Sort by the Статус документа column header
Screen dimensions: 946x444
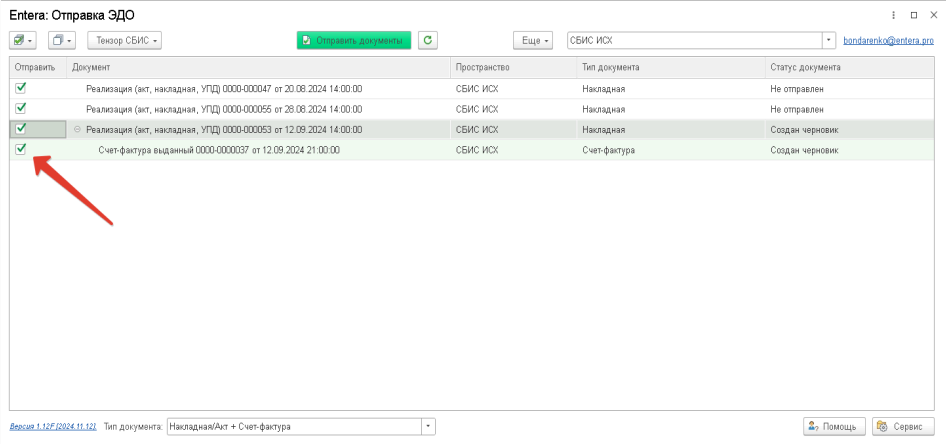849,68
